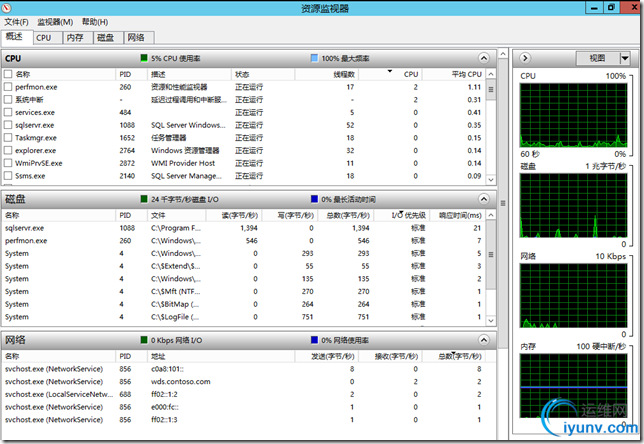Open the 视图 dropdown arrow
The image size is (644, 444).
625,58
